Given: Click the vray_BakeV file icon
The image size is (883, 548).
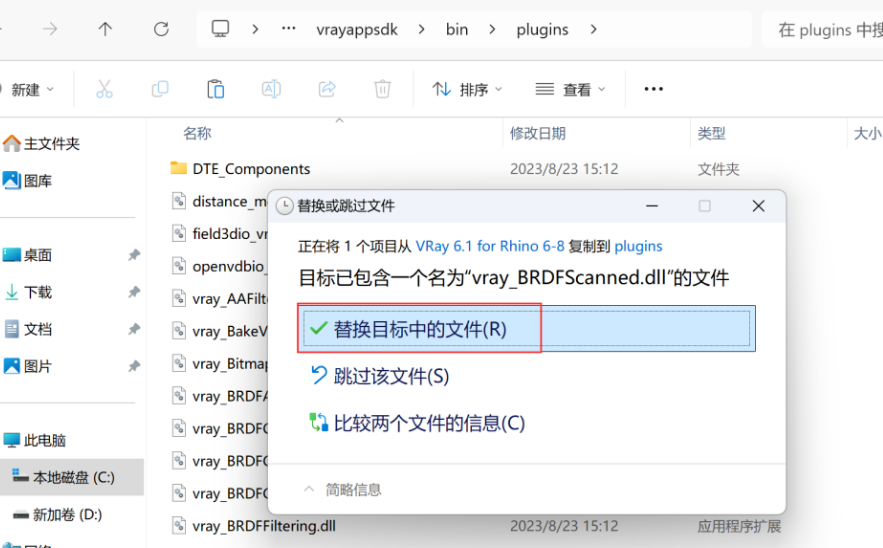Looking at the screenshot, I should [x=179, y=331].
